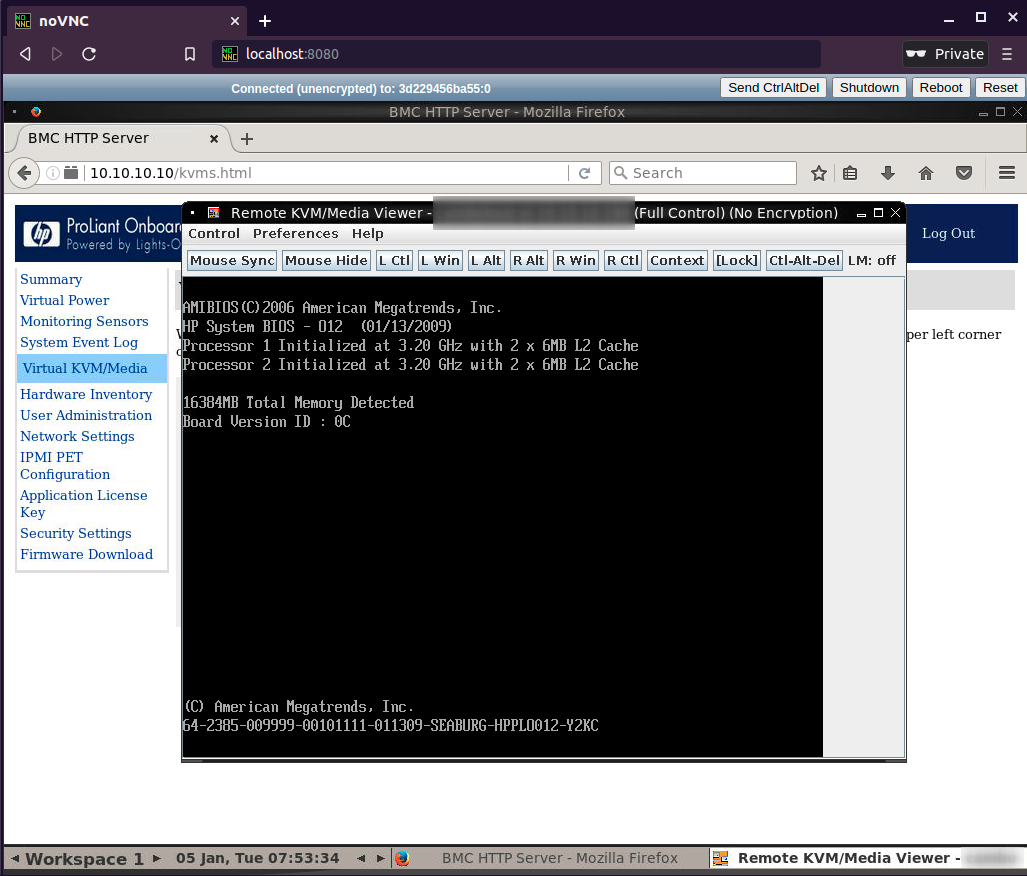Viewport: 1027px width, 876px height.
Task: Switch to next workspace arrow
Action: tap(157, 858)
